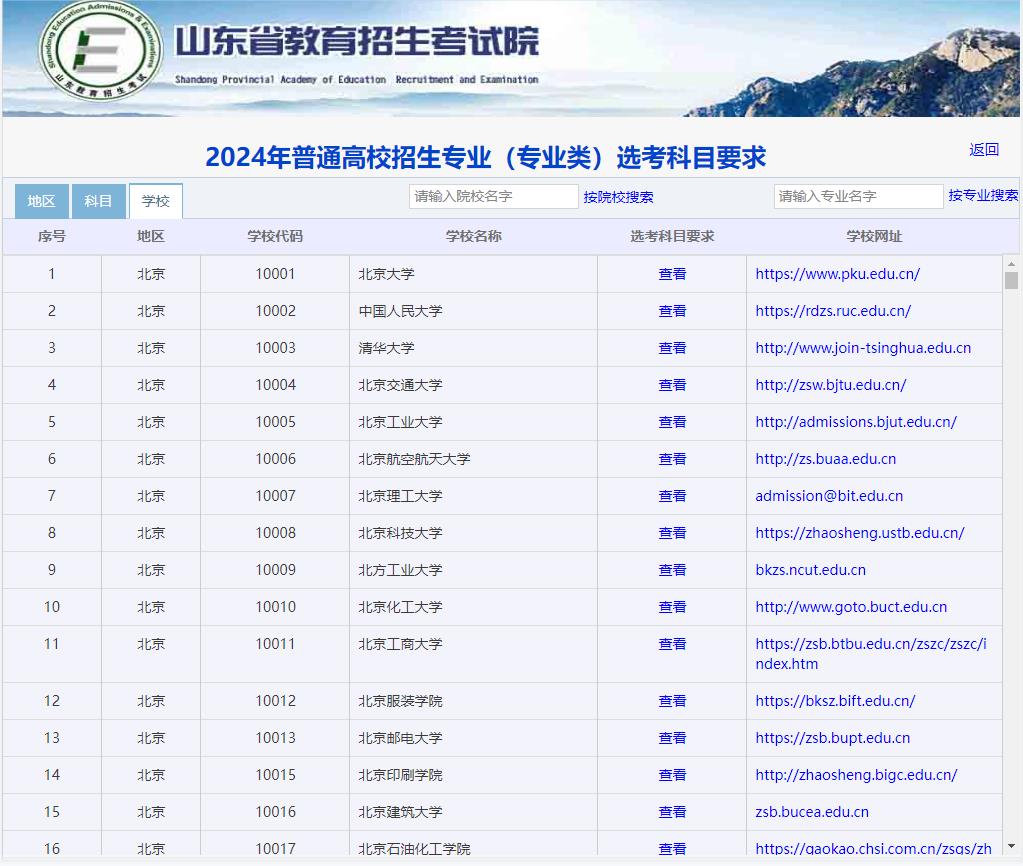
Task: Select school code cell 10001
Action: (x=275, y=274)
